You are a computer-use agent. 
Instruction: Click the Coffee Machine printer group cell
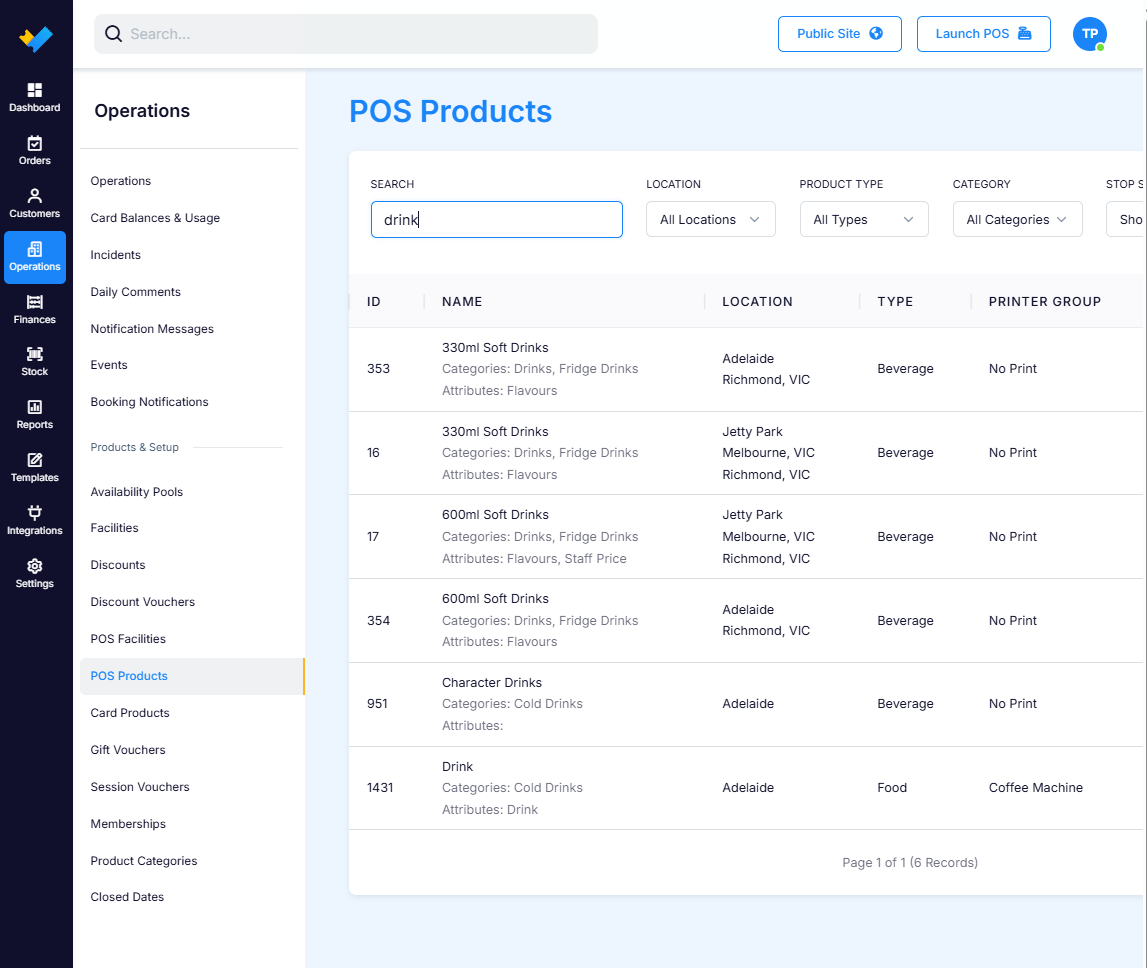1036,788
